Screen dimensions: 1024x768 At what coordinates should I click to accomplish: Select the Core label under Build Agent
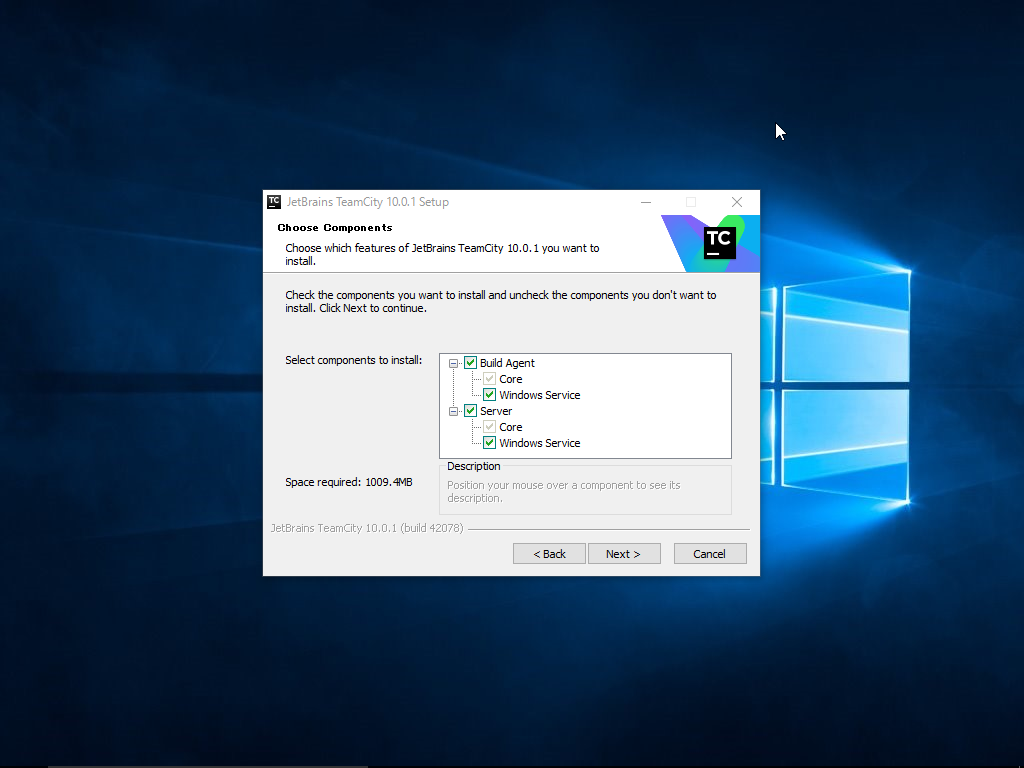(x=511, y=379)
